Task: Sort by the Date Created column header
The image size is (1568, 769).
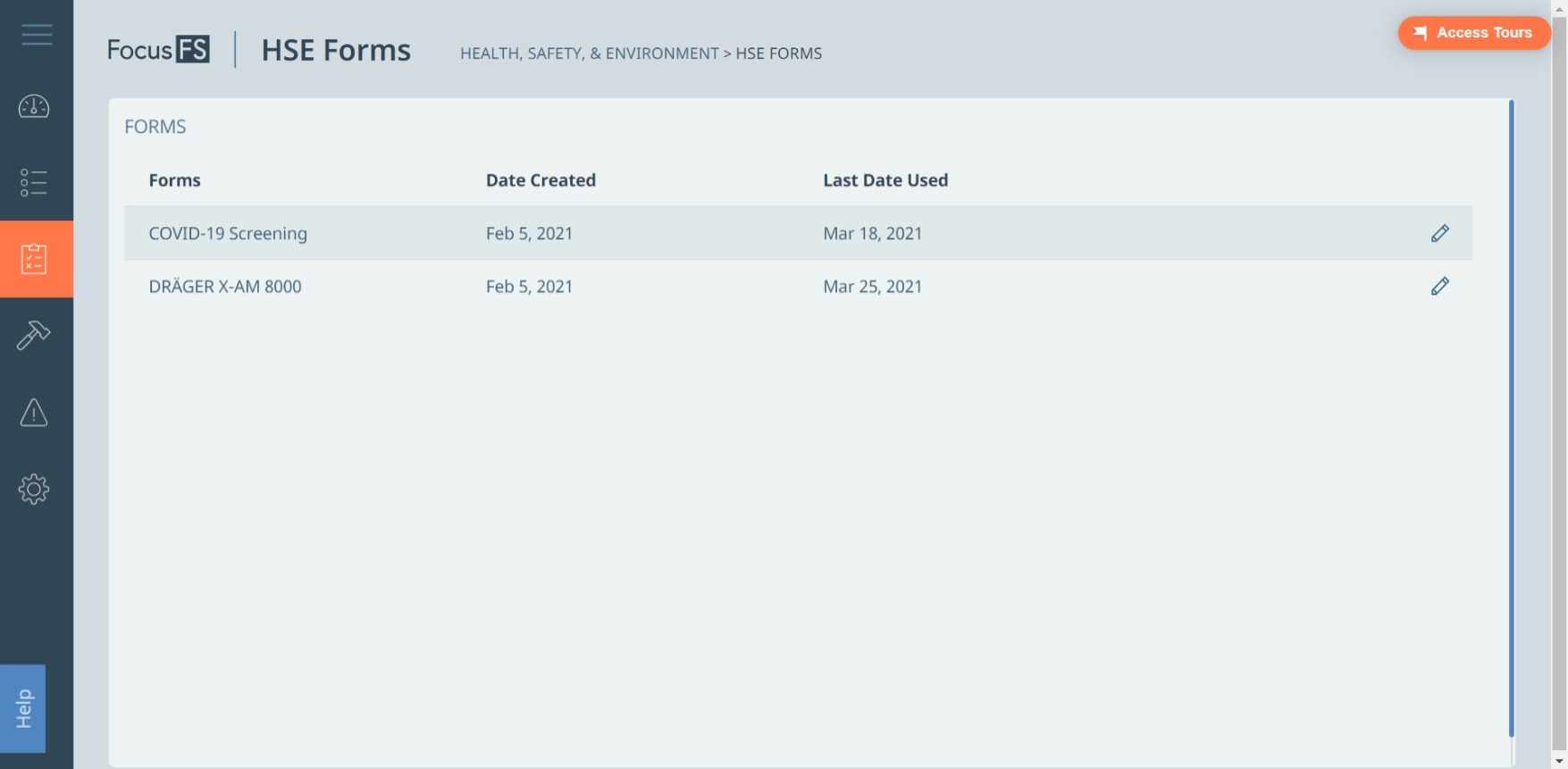Action: (x=541, y=180)
